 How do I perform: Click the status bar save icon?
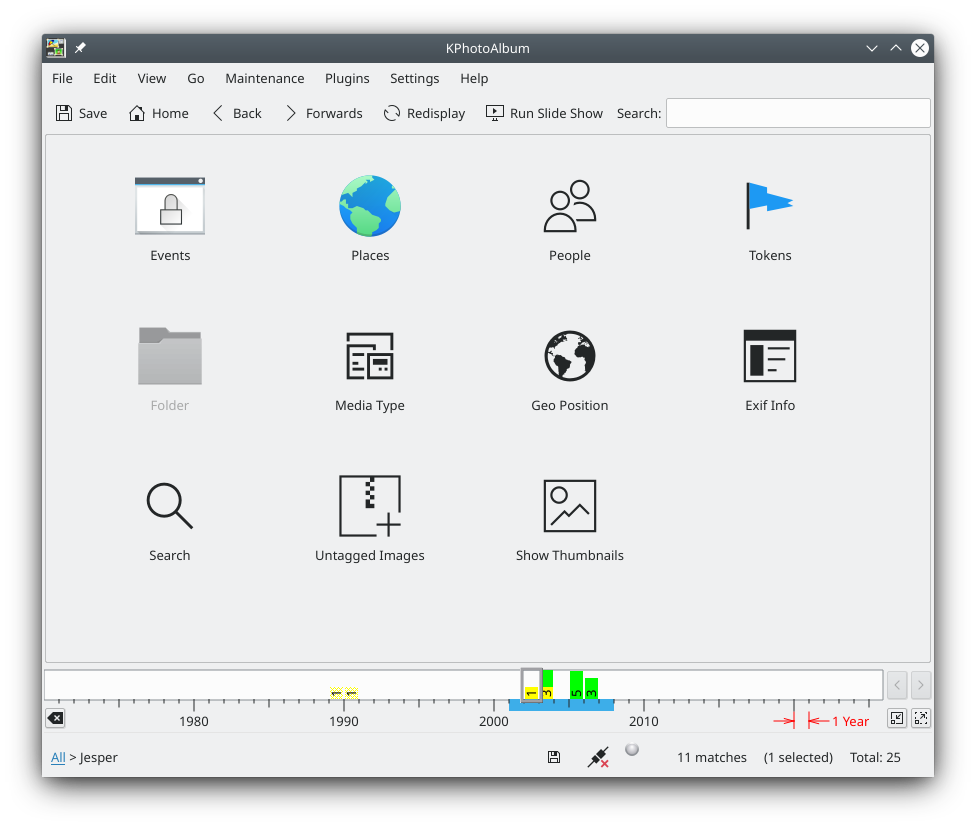(x=553, y=757)
